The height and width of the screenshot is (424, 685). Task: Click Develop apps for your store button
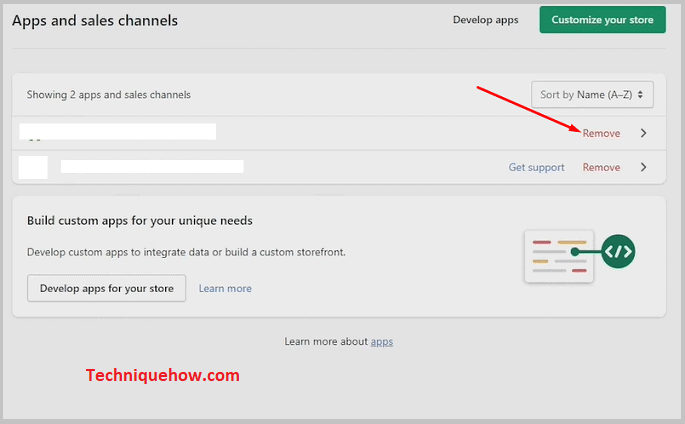[107, 288]
